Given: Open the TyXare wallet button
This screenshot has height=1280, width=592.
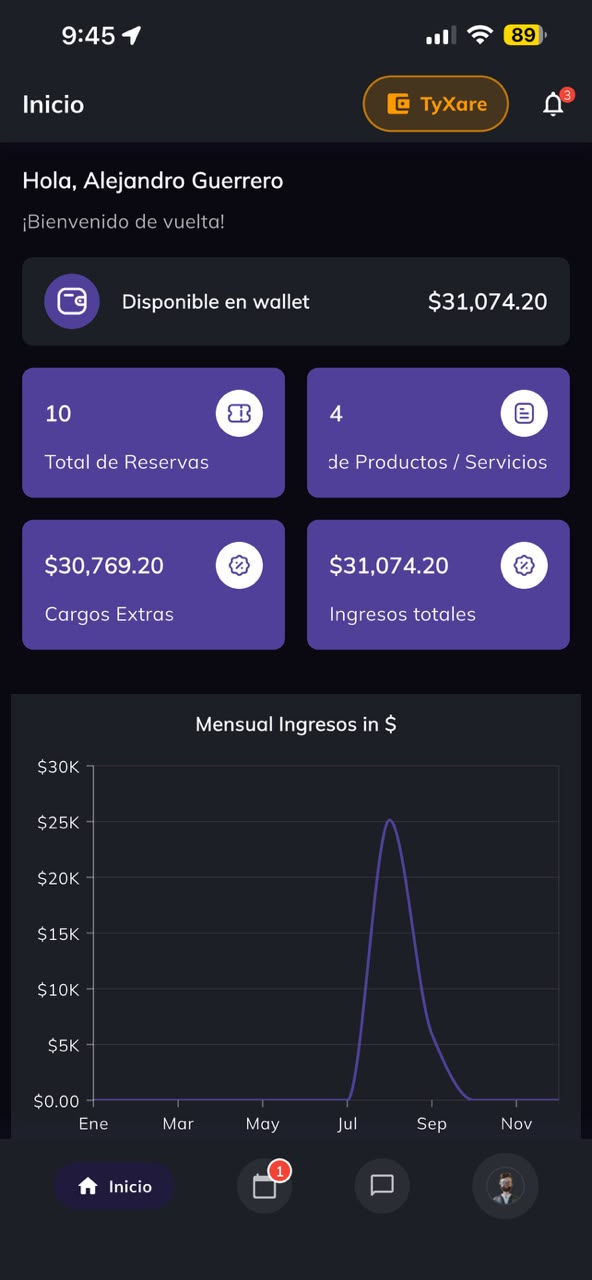Looking at the screenshot, I should [x=435, y=104].
